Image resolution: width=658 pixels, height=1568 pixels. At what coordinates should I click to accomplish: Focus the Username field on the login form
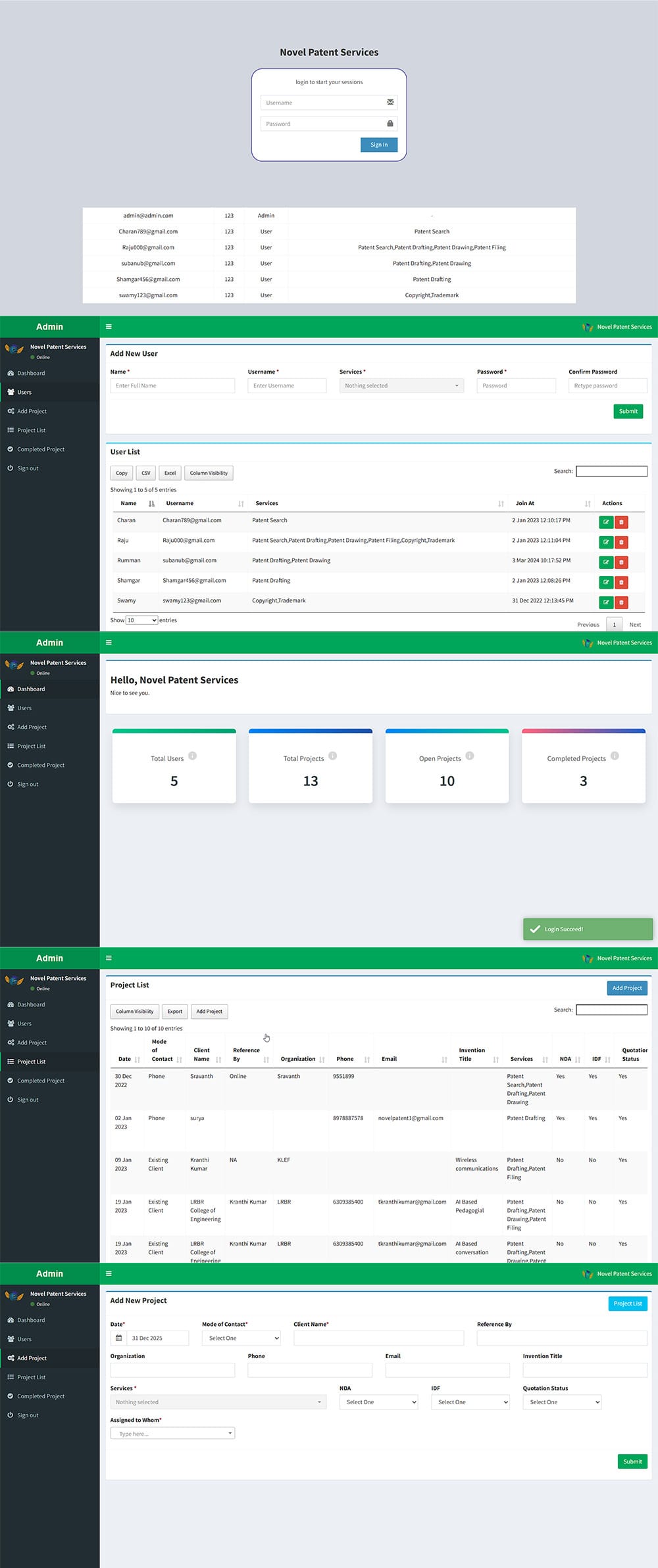coord(324,103)
